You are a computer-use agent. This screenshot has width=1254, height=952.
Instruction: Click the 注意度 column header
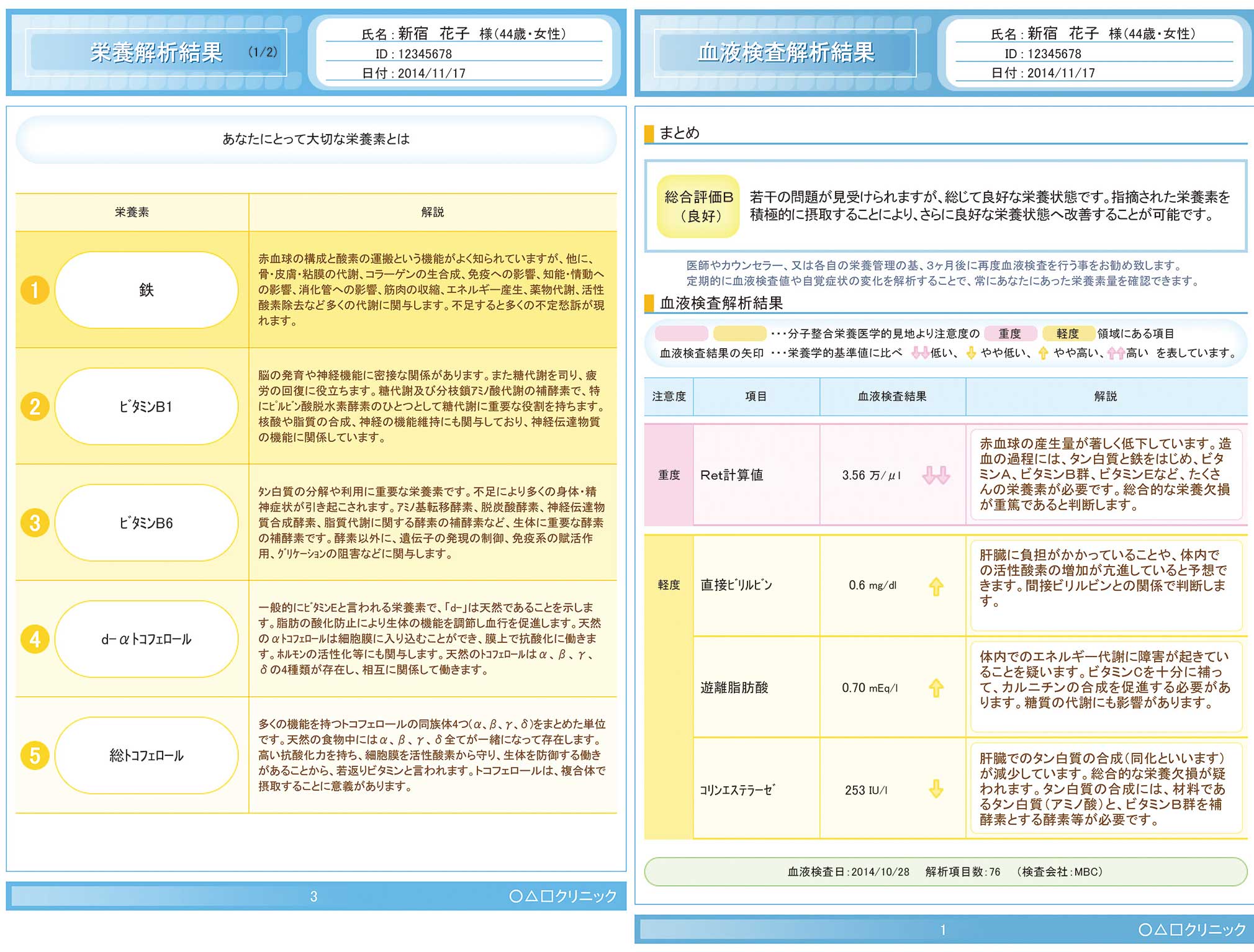click(669, 396)
